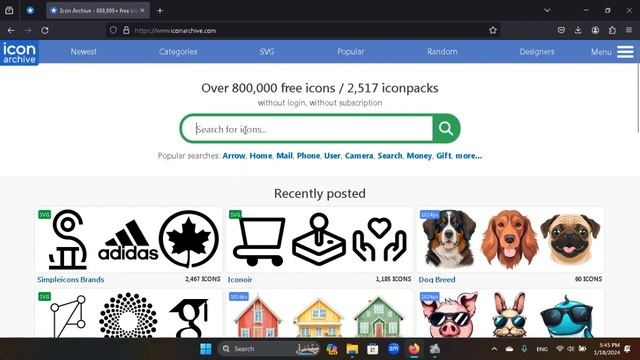Click the taskbar Search box

(x=269, y=349)
